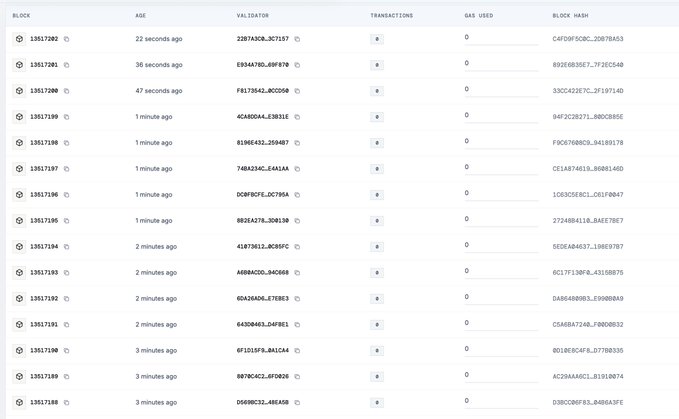Image resolution: width=679 pixels, height=419 pixels.
Task: Click transaction count badge for block 13517188
Action: [x=377, y=403]
